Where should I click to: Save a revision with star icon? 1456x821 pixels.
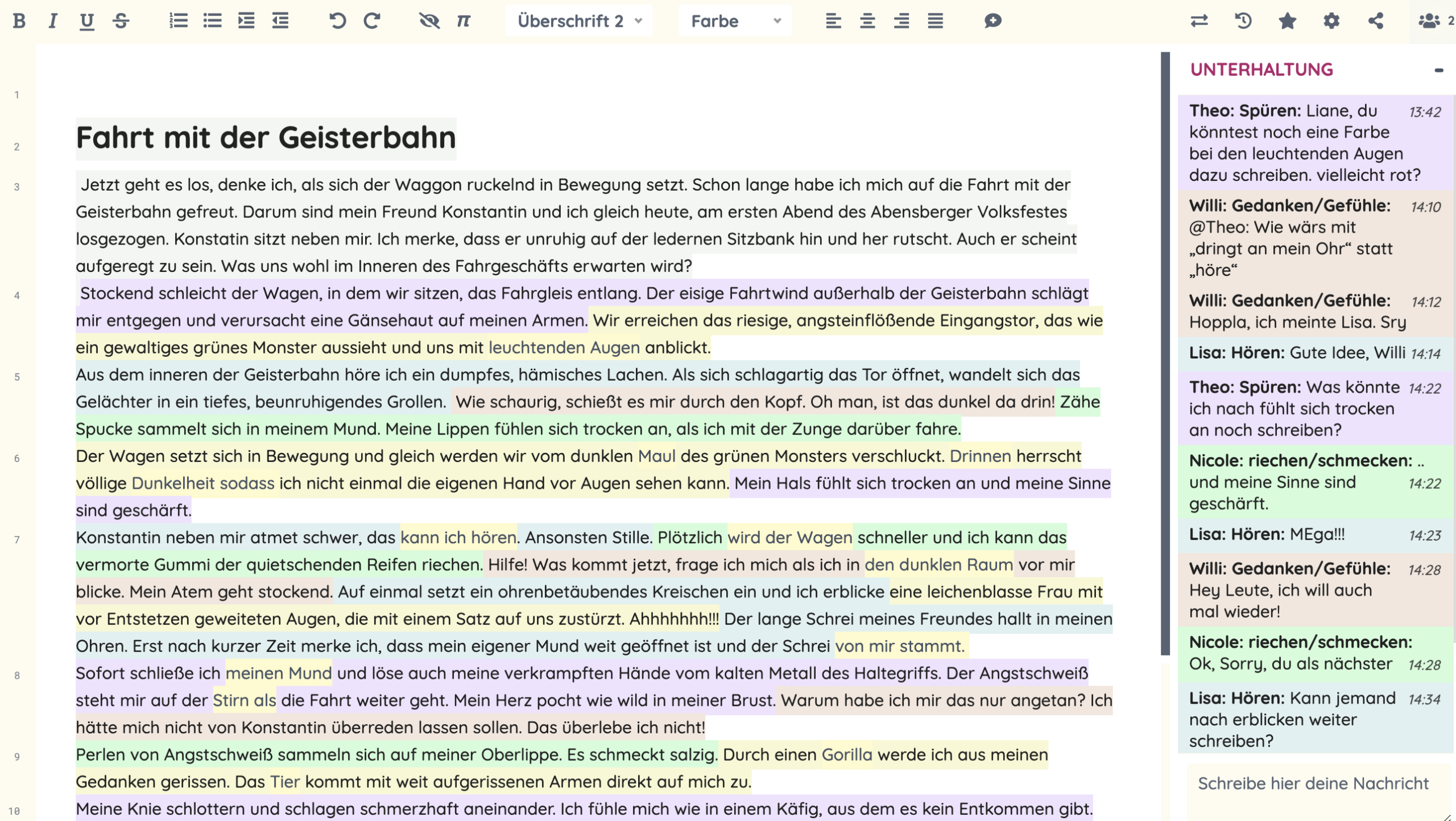coord(1287,21)
